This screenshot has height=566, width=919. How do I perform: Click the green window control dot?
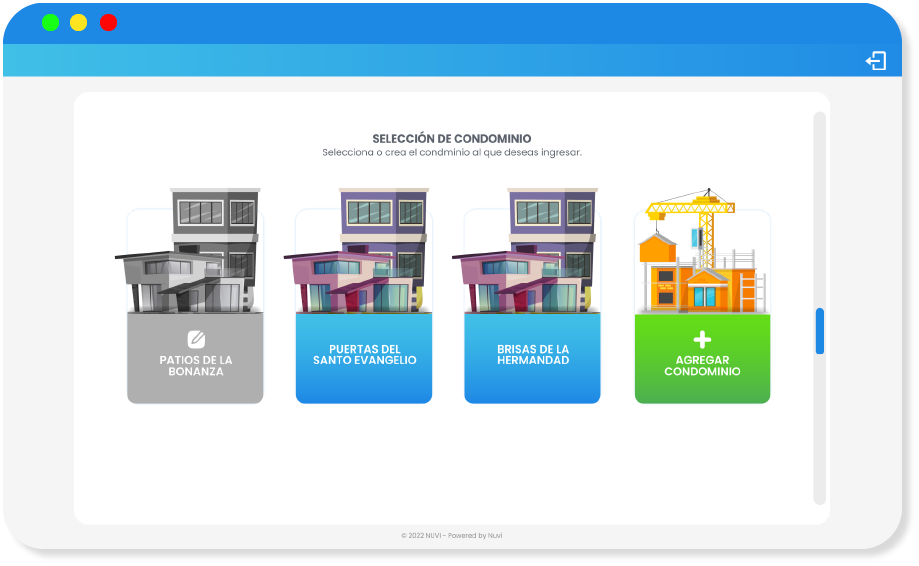(51, 23)
